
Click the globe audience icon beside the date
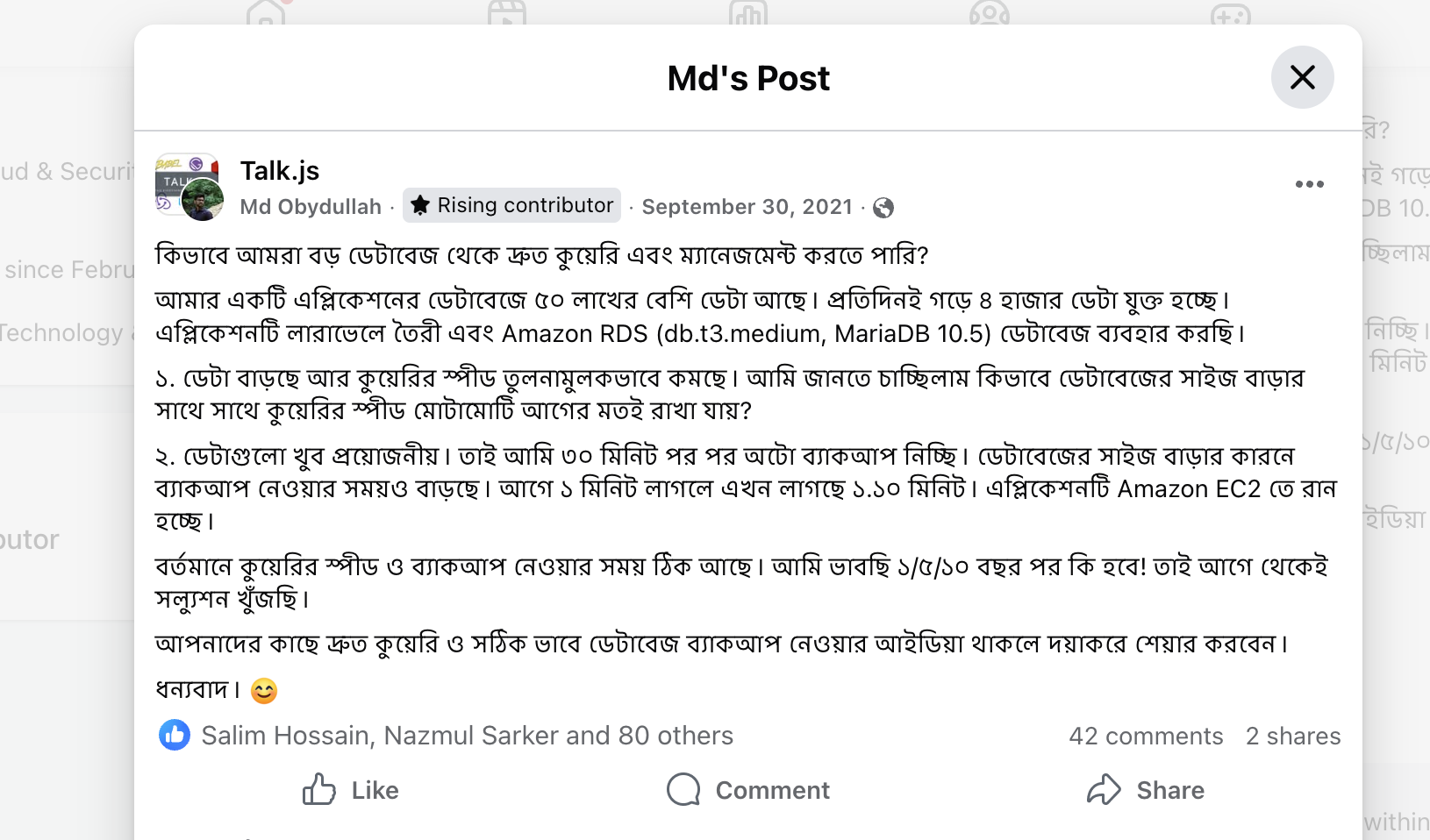[x=884, y=208]
